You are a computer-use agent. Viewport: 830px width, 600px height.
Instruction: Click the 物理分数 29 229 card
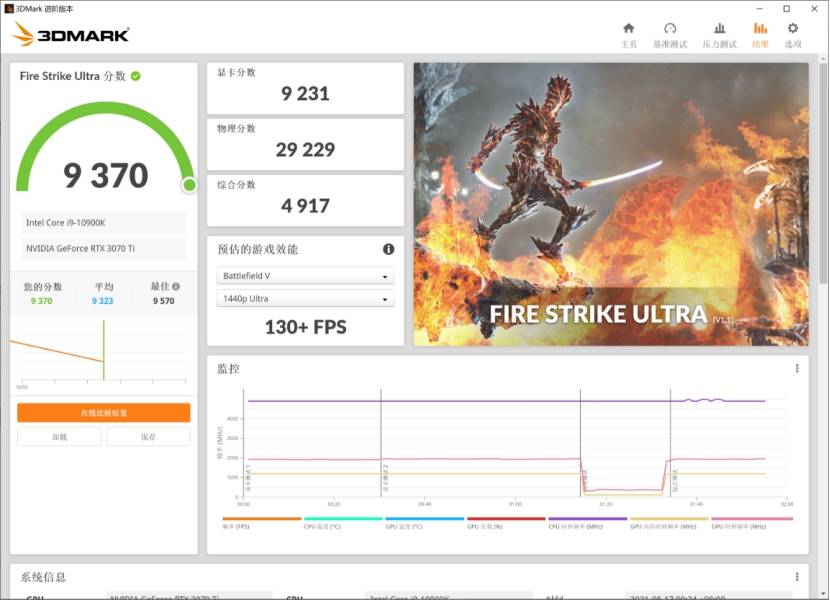click(x=305, y=145)
